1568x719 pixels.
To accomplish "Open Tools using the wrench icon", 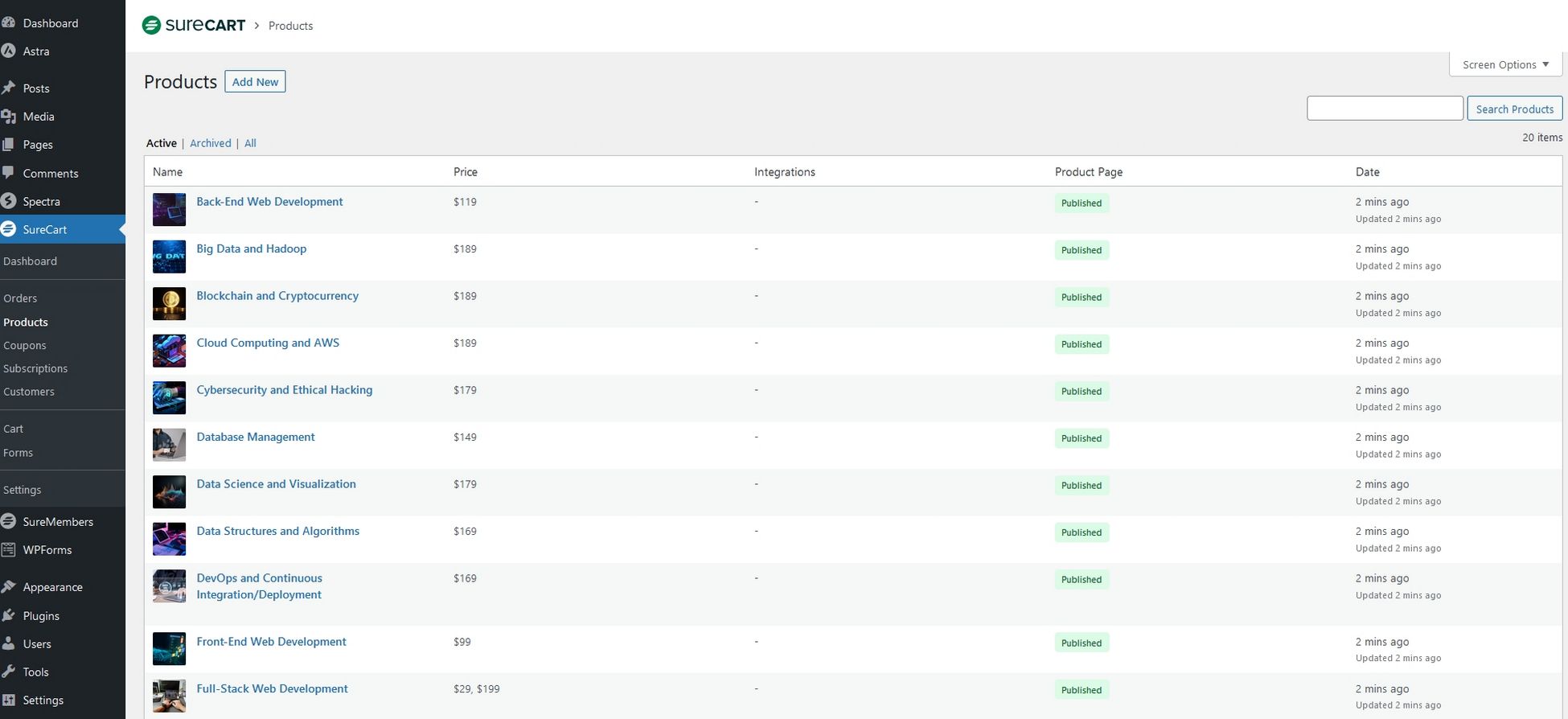I will 9,672.
